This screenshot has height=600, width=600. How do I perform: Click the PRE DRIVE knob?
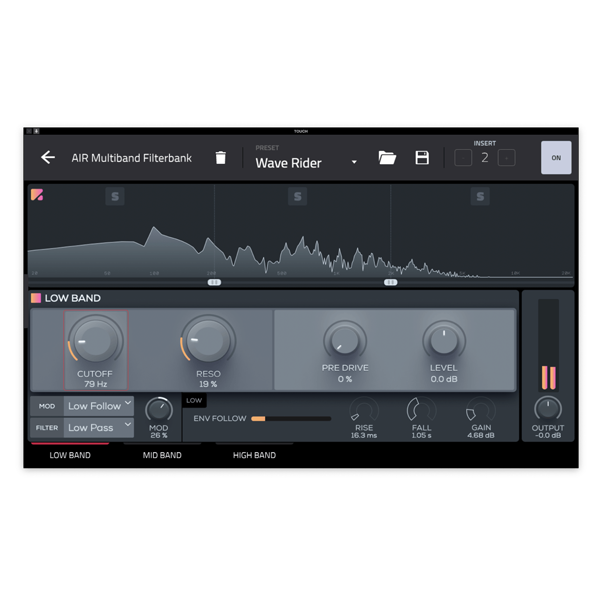(345, 340)
